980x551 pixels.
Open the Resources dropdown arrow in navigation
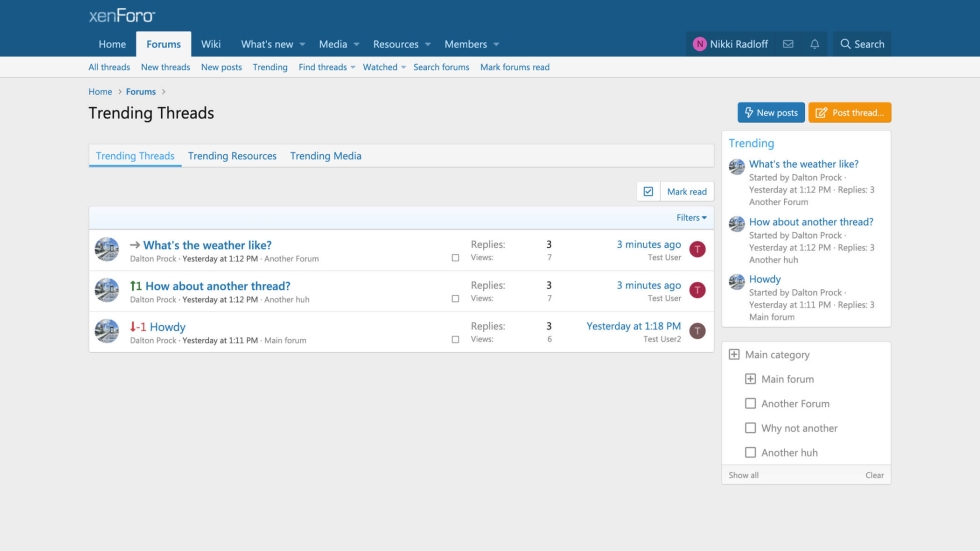coord(428,44)
